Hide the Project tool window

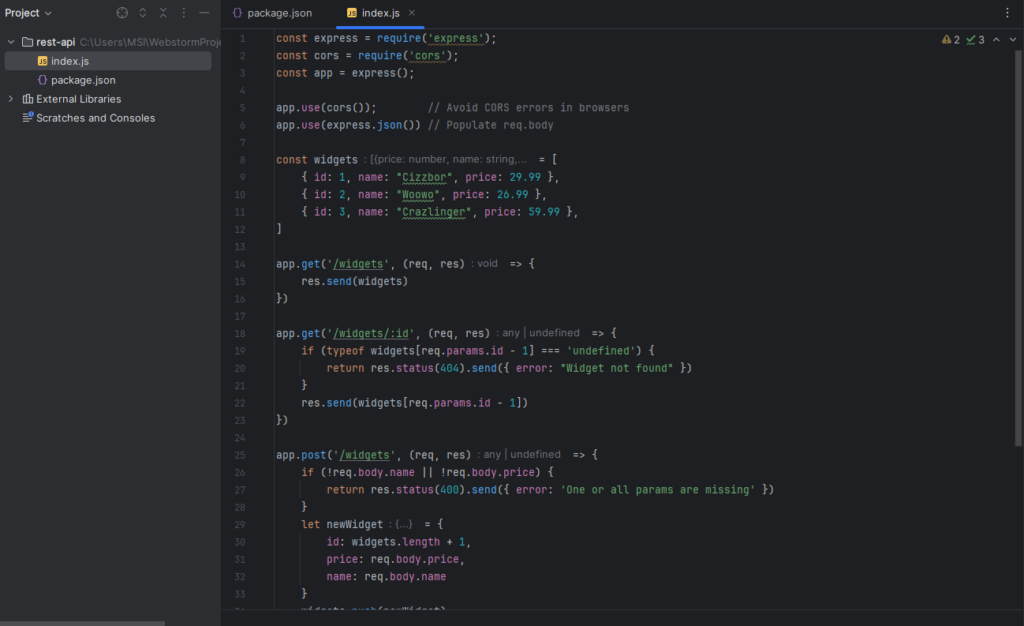click(204, 13)
